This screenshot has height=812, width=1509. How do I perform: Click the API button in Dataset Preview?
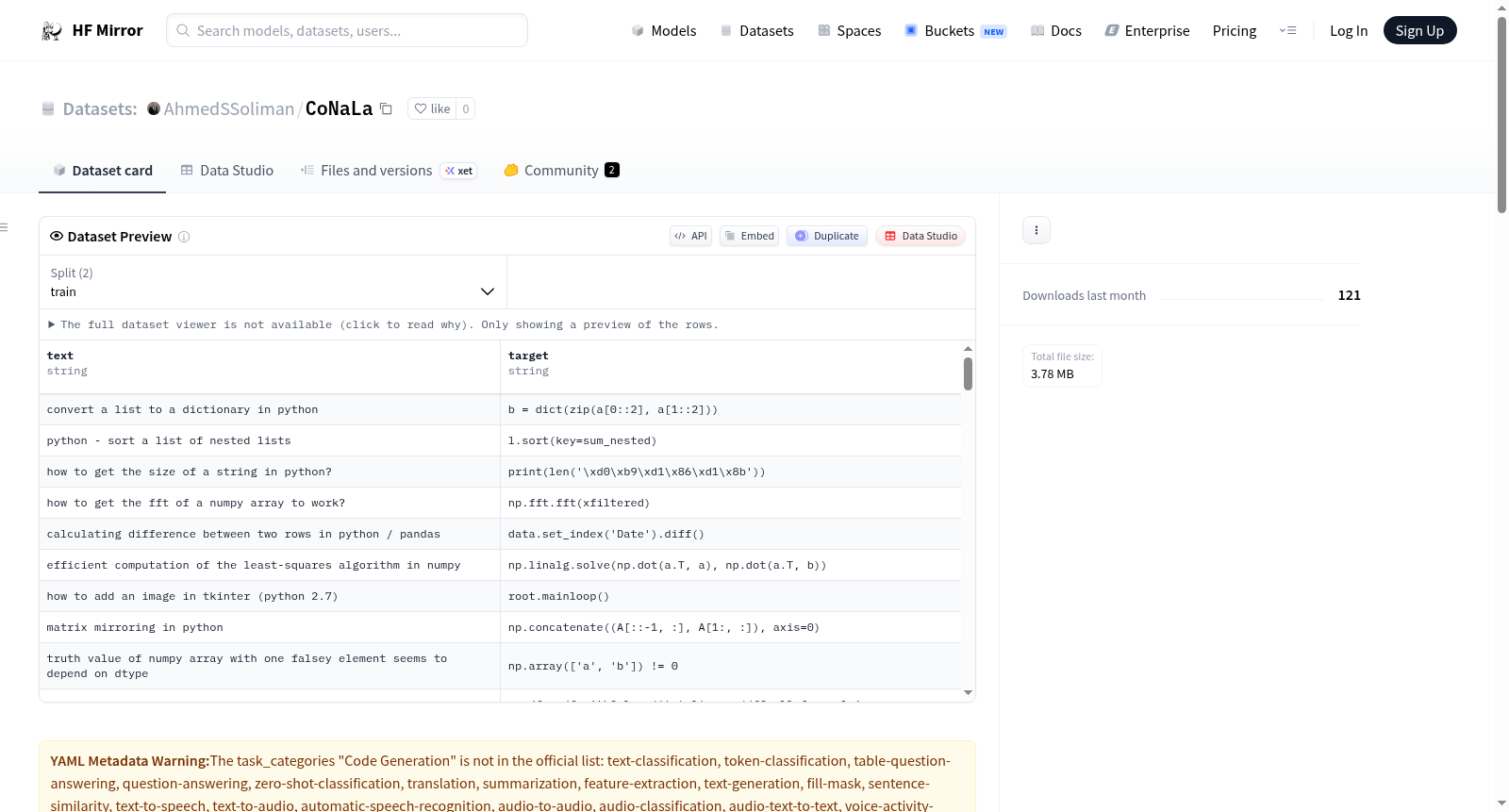[x=690, y=236]
